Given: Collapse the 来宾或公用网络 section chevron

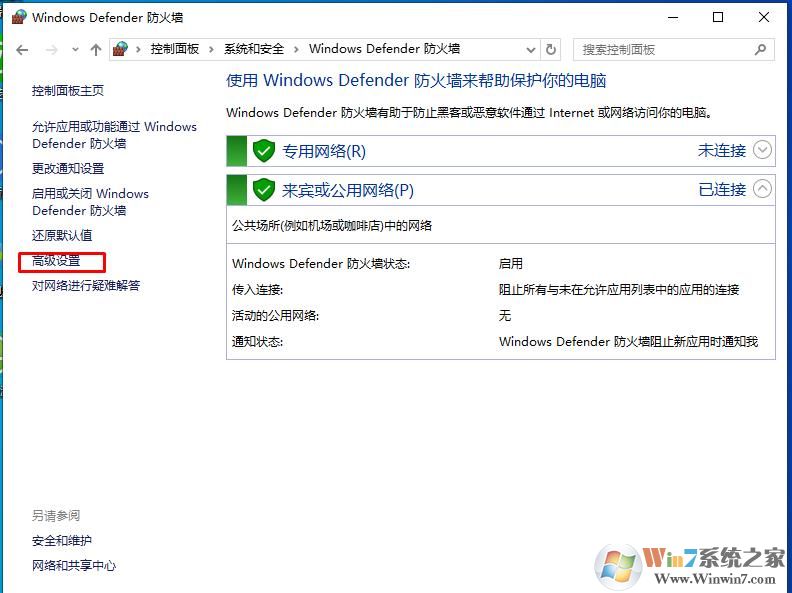Looking at the screenshot, I should (x=762, y=189).
